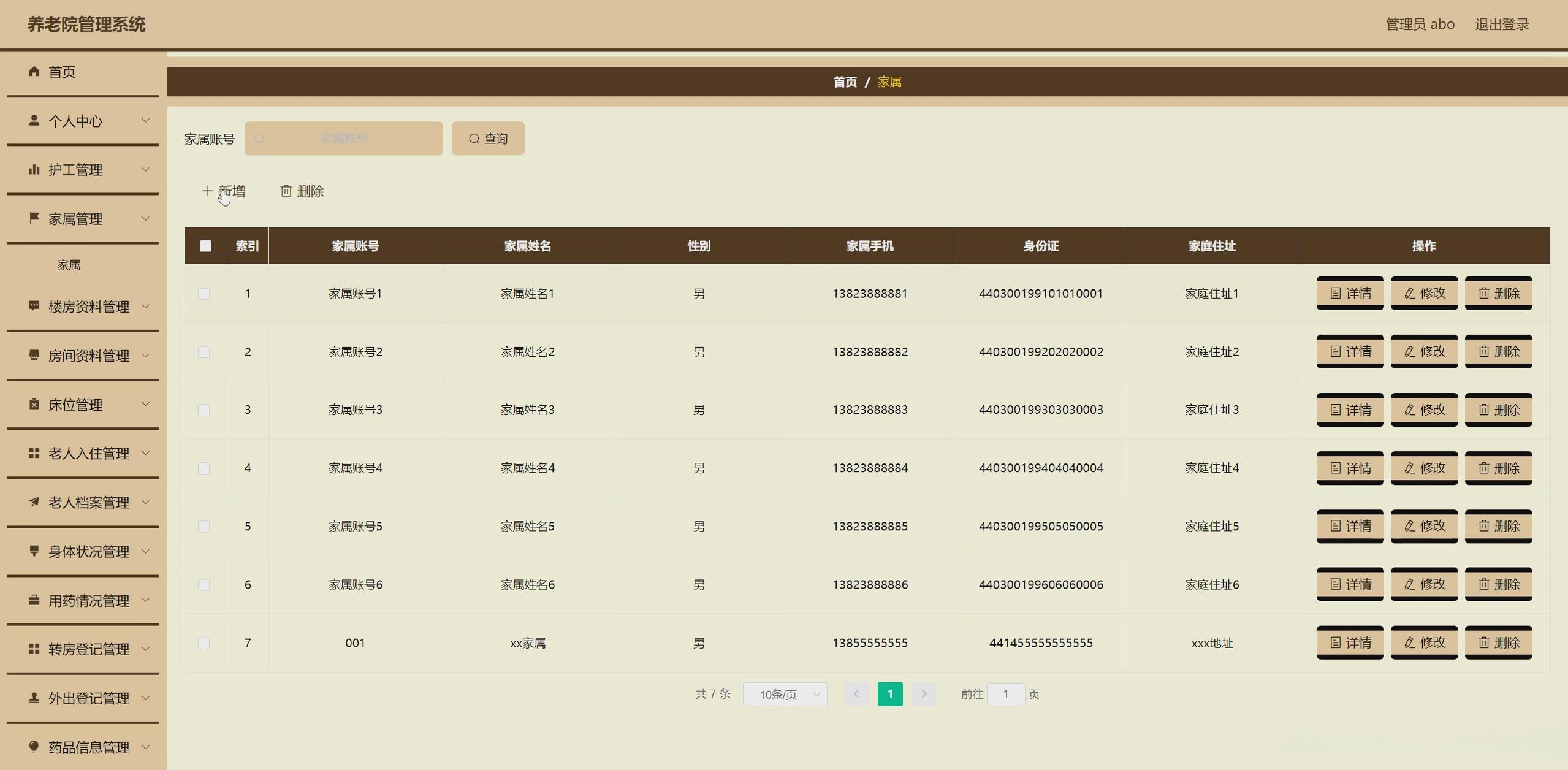The height and width of the screenshot is (770, 1568).
Task: Toggle the select-all checkbox in table header
Action: coord(205,246)
